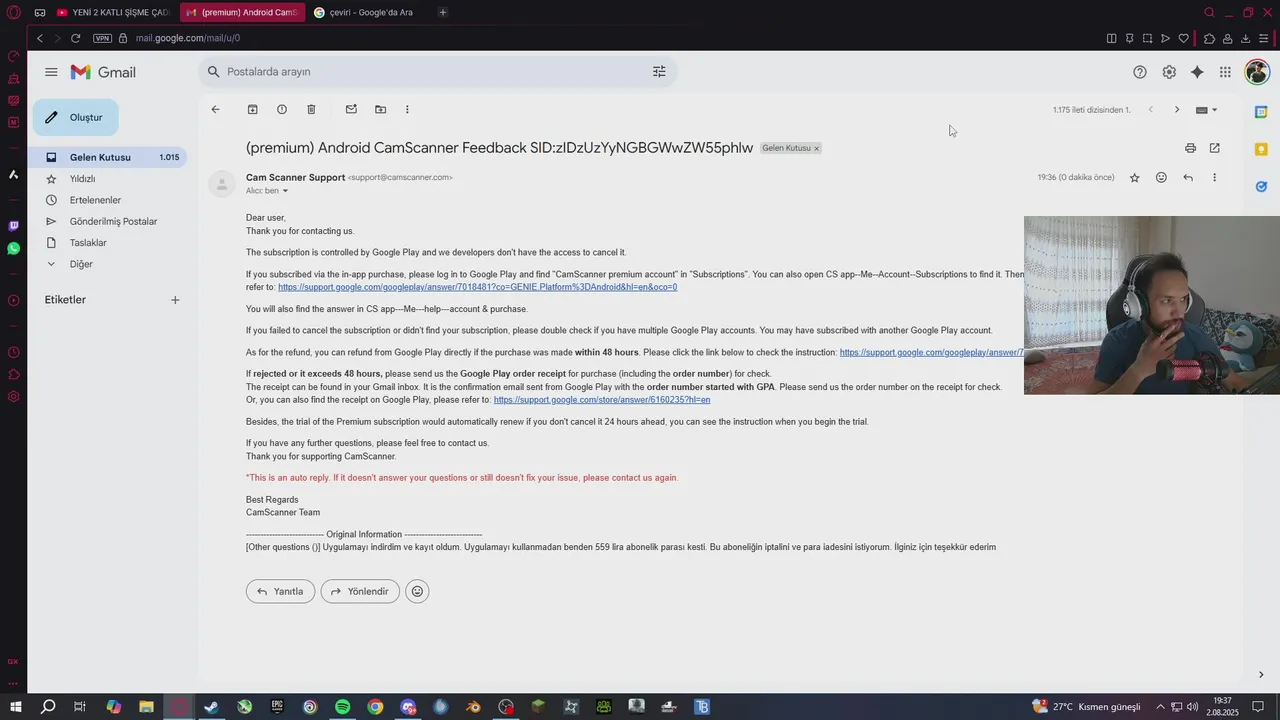
Task: Print the whole conversation
Action: tap(1190, 148)
